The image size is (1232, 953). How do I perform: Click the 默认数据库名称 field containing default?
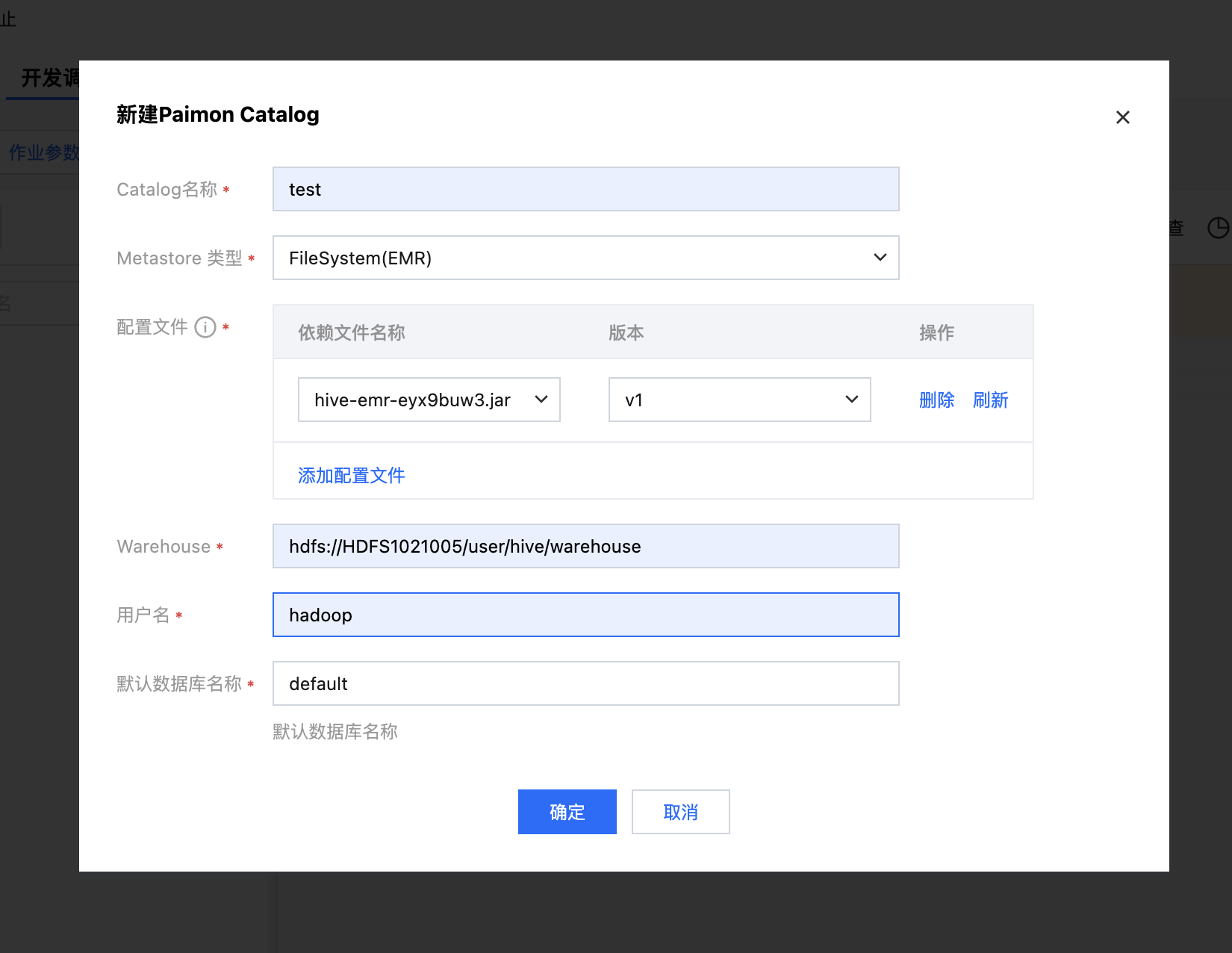585,683
